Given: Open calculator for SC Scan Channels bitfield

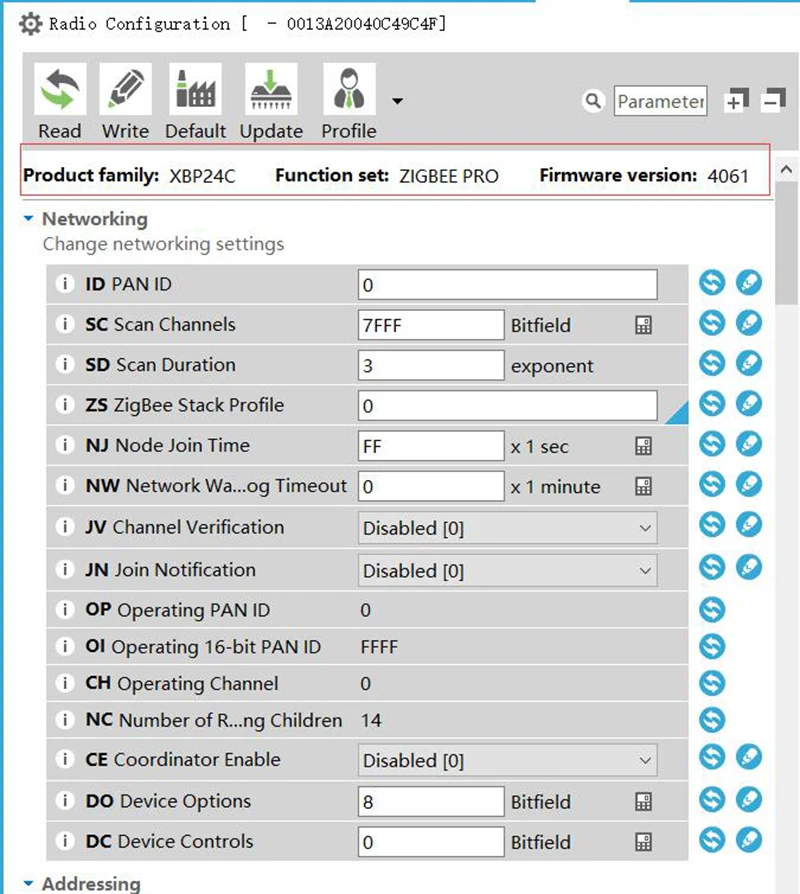Looking at the screenshot, I should click(x=643, y=325).
